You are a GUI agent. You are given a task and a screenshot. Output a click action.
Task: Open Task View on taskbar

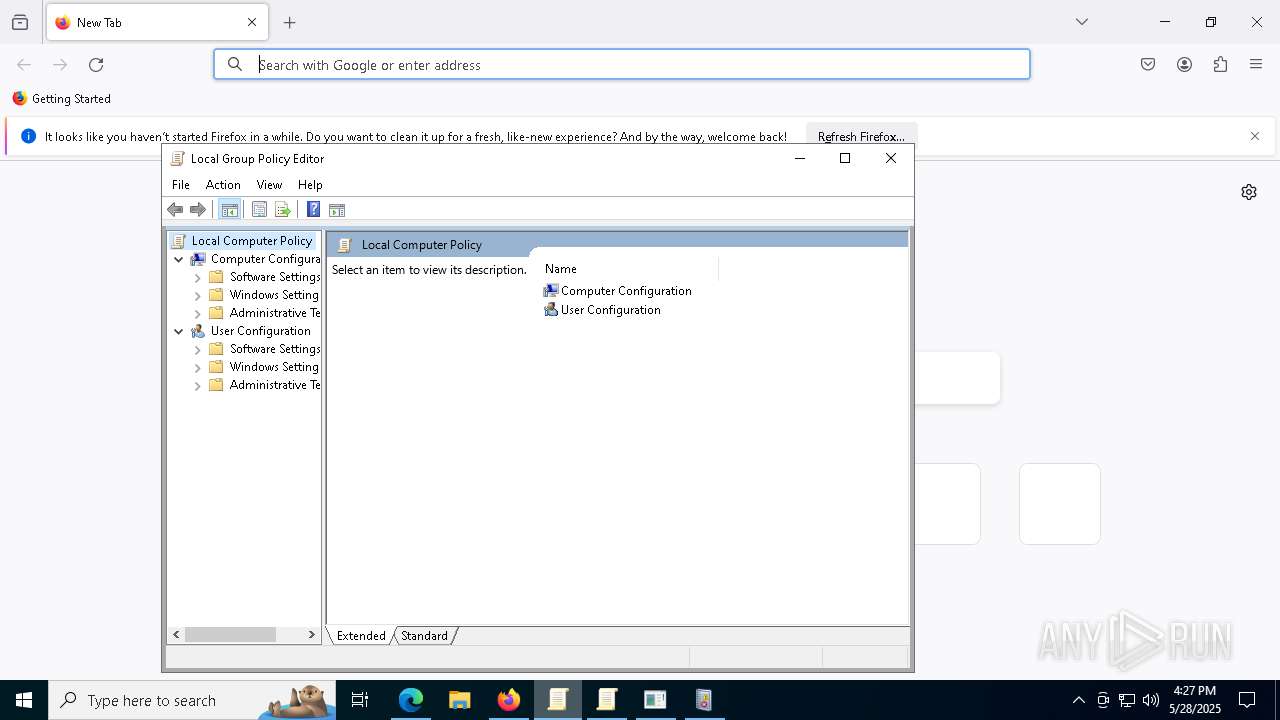coord(360,701)
